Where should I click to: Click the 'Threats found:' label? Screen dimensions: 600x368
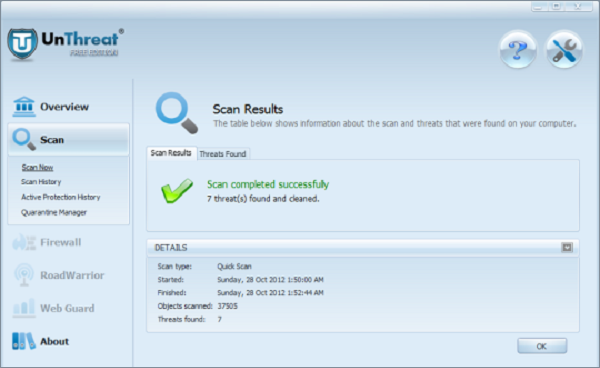(181, 319)
